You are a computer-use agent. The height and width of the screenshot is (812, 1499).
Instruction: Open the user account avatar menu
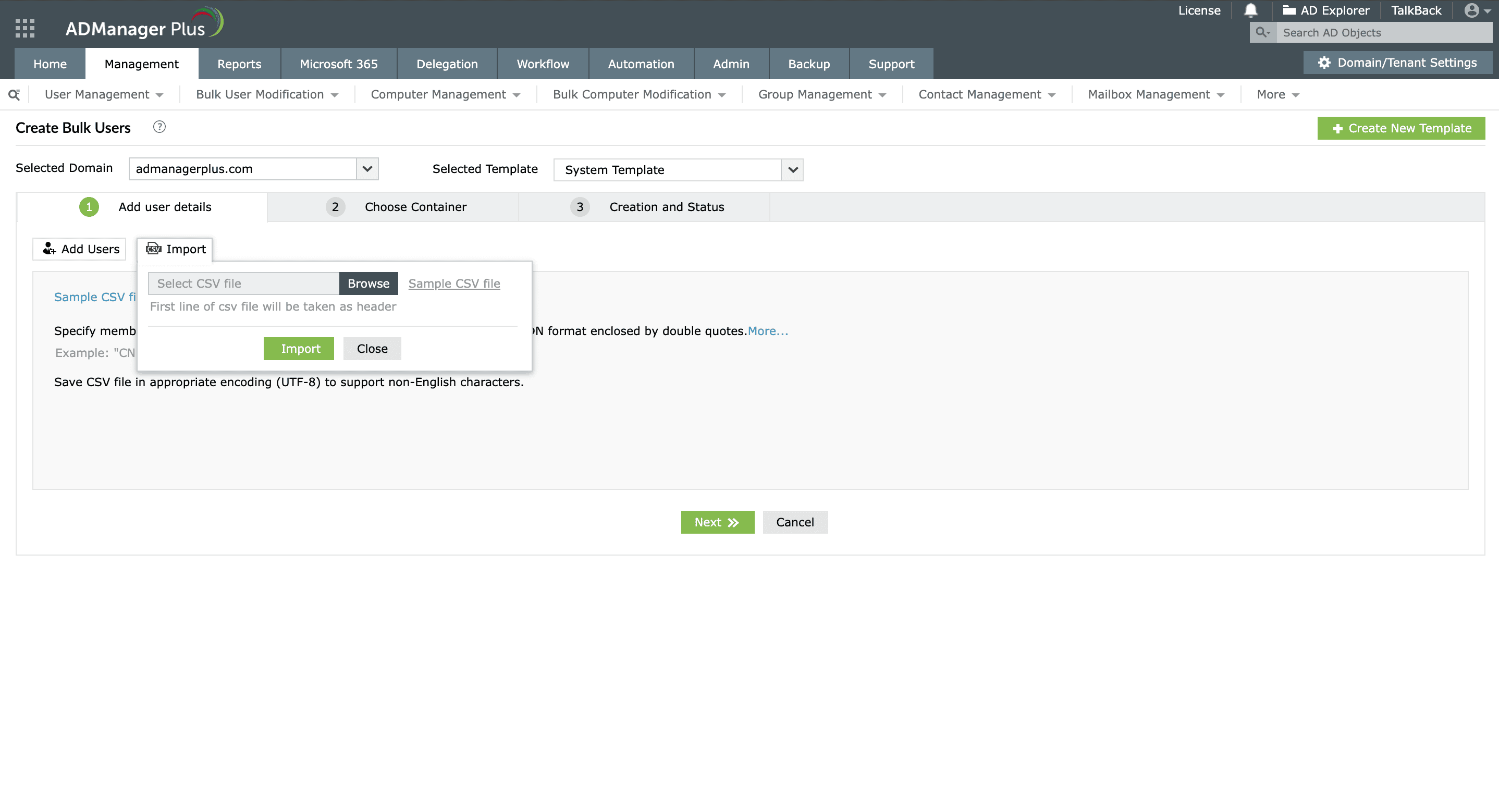click(x=1471, y=11)
